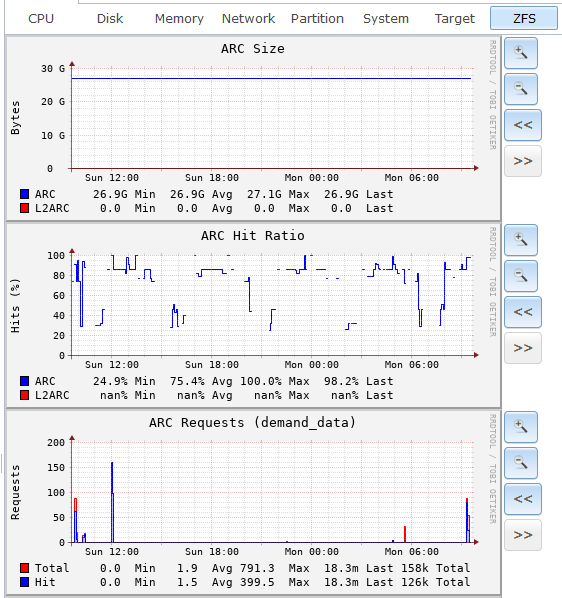Image resolution: width=562 pixels, height=598 pixels.
Task: Zoom in on the ARC Size graph
Action: [x=521, y=53]
